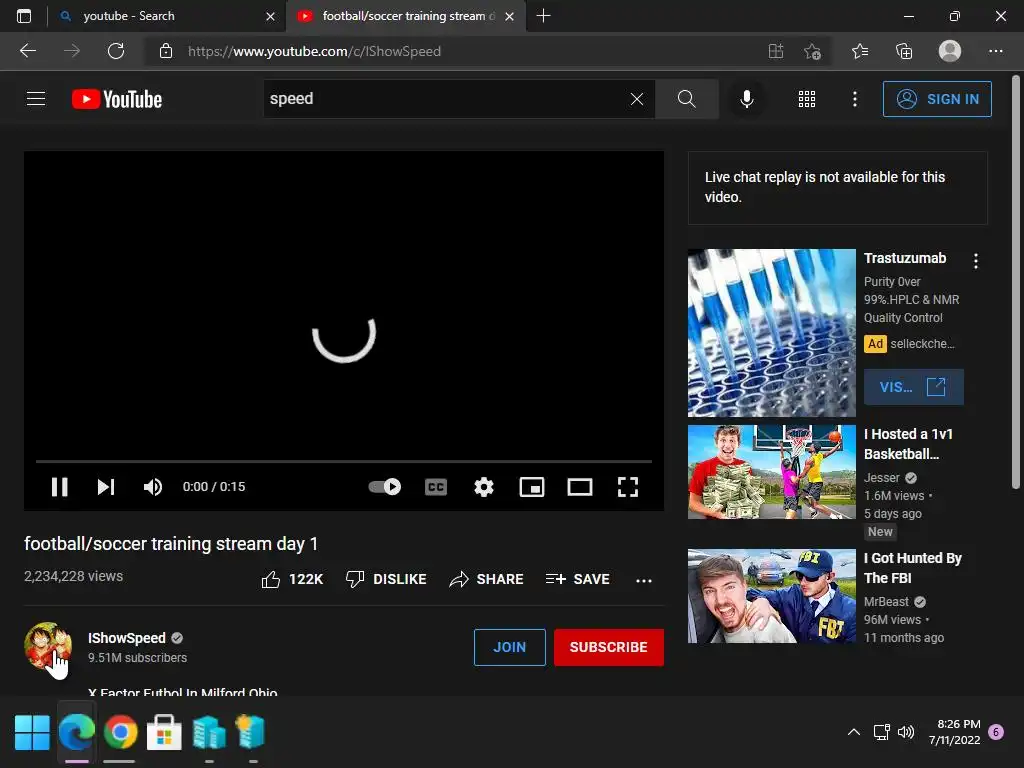1024x768 pixels.
Task: Enable miniplayer mode
Action: tap(532, 487)
